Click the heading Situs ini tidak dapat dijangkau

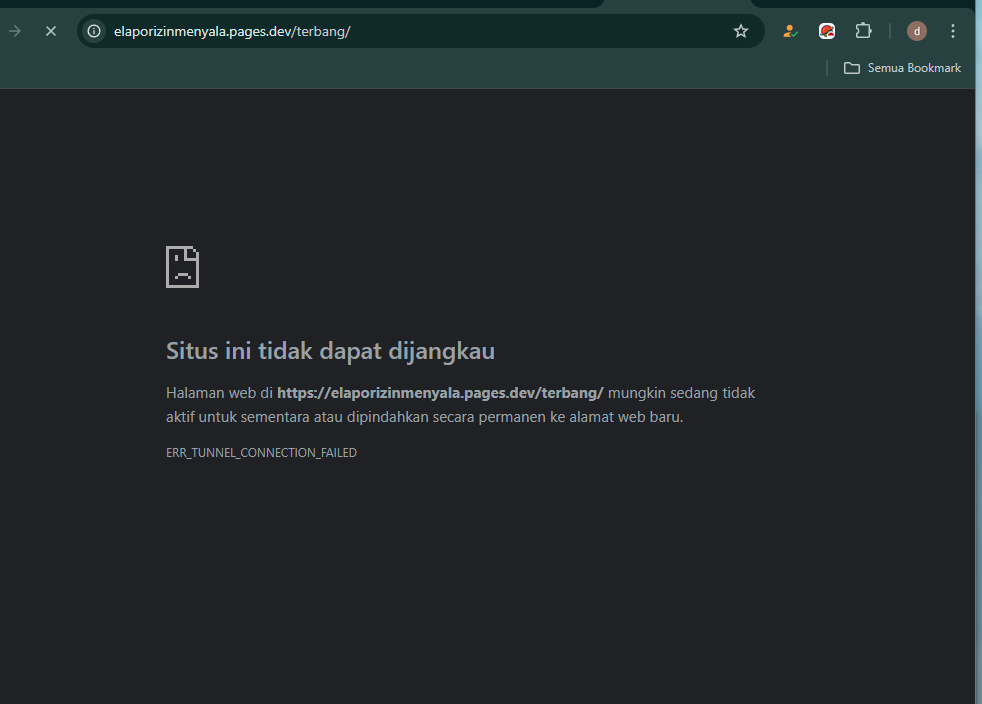330,351
